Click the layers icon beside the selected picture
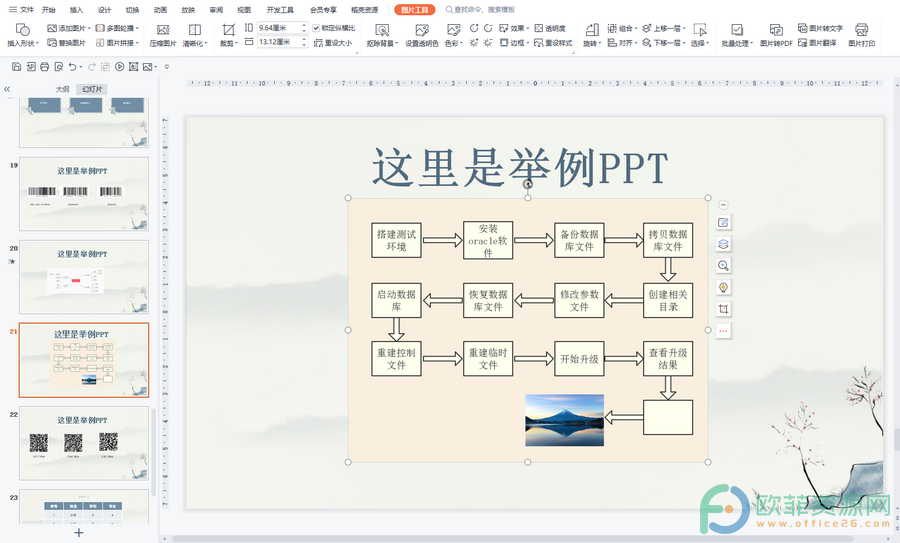The width and height of the screenshot is (900, 543). (723, 244)
